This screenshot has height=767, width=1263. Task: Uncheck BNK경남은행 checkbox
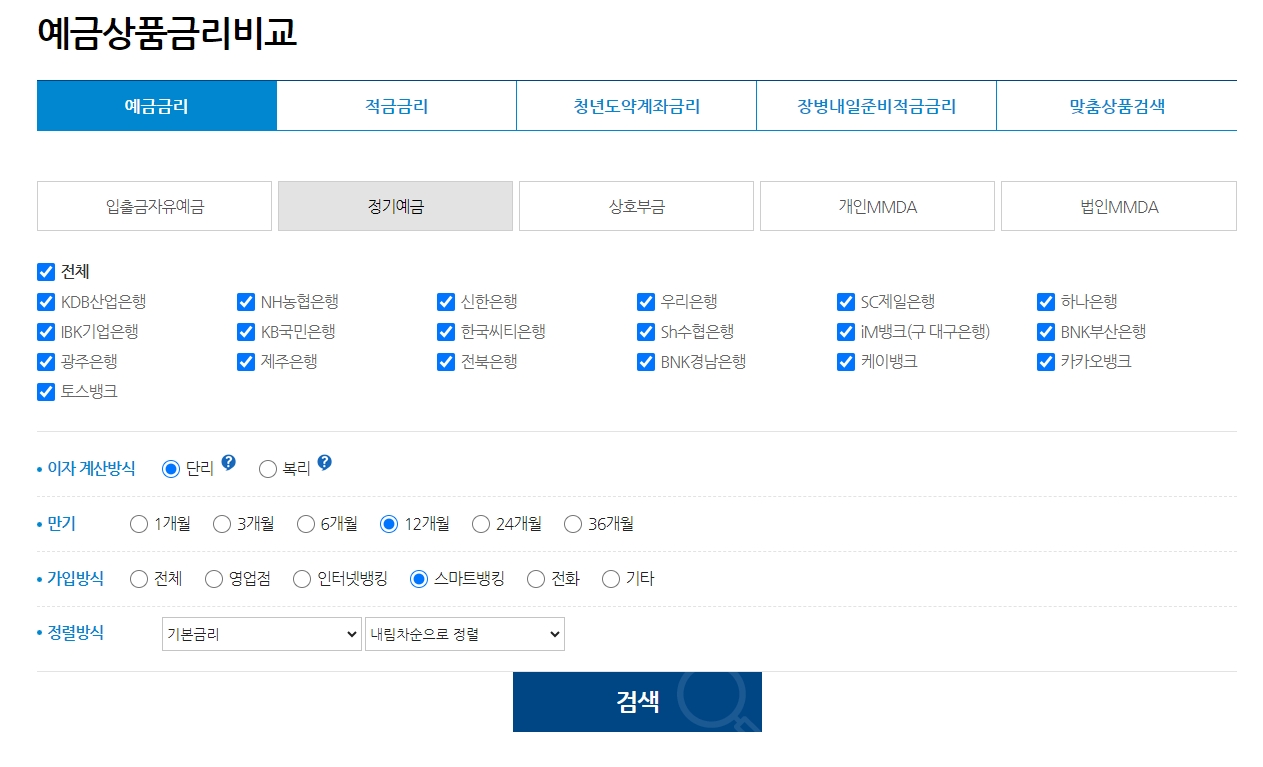pyautogui.click(x=646, y=362)
